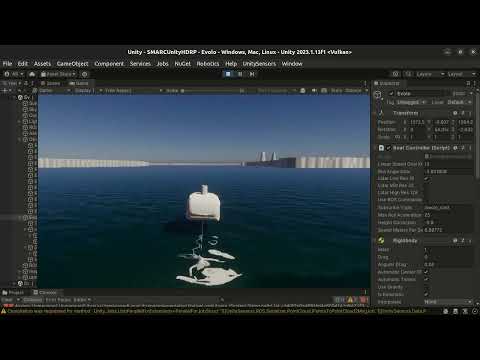Screen dimensions: 480x360
Task: Toggle the Automatic Tensor checkbox
Action: (x=426, y=279)
